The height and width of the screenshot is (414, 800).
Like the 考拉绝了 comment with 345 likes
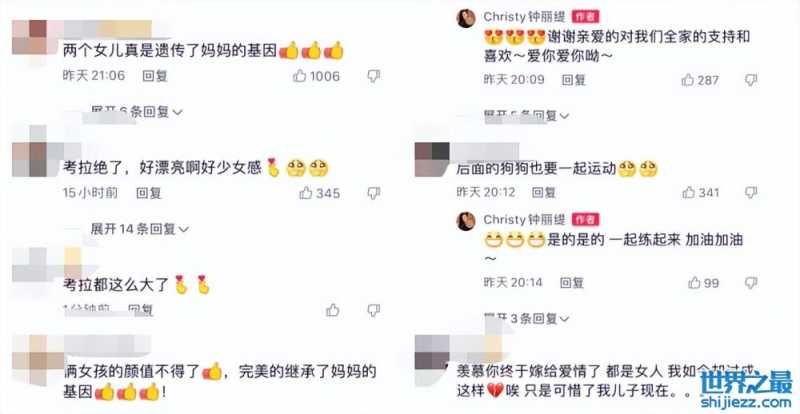[x=306, y=193]
